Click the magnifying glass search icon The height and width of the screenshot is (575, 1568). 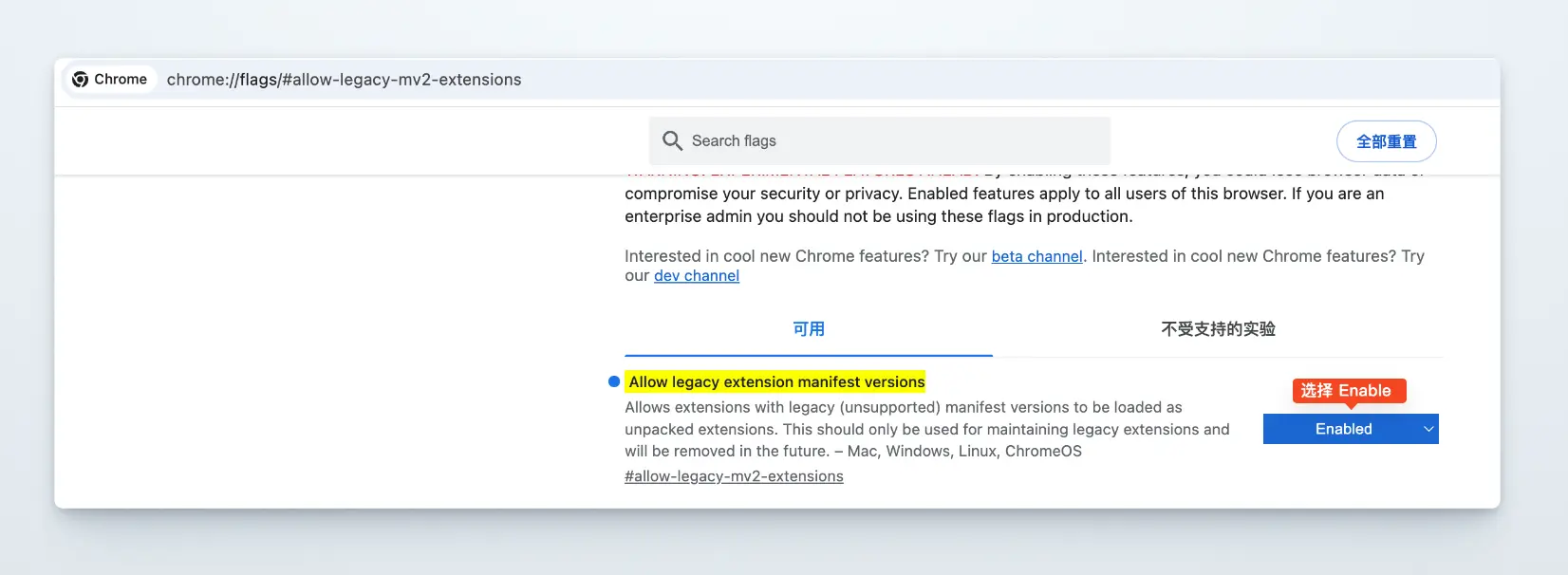[x=672, y=140]
